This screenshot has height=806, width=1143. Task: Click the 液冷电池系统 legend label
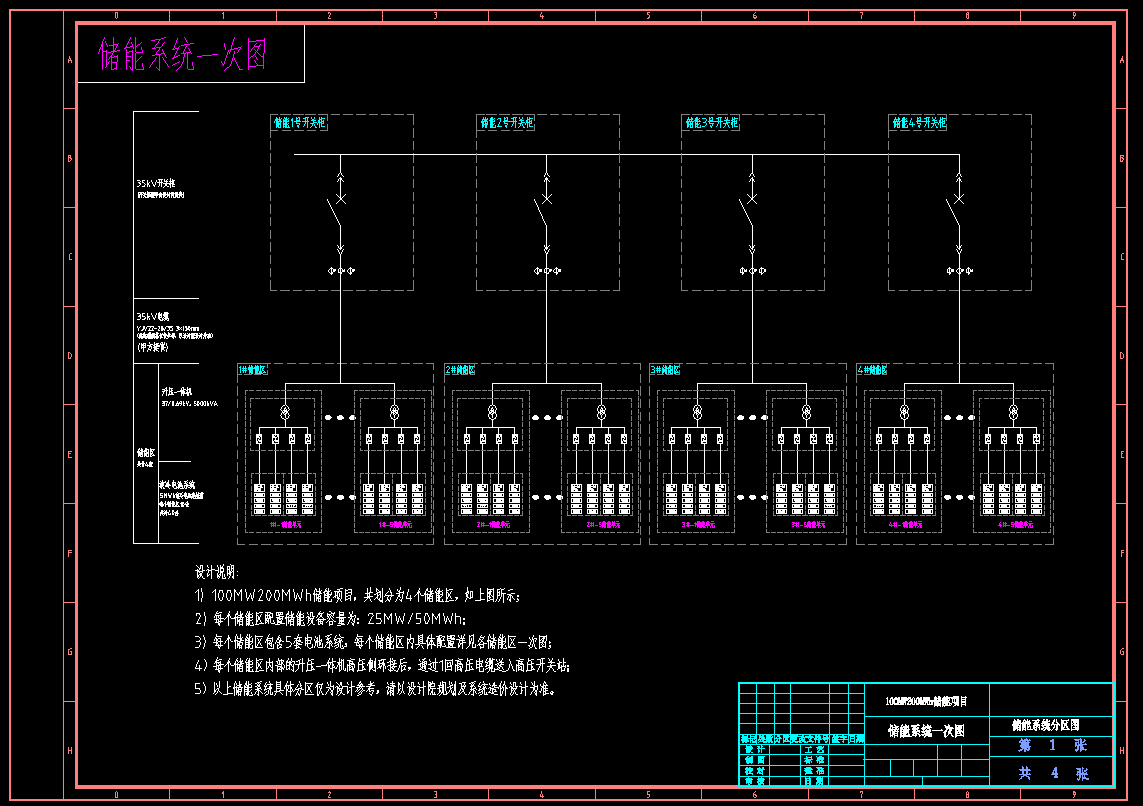[x=177, y=485]
